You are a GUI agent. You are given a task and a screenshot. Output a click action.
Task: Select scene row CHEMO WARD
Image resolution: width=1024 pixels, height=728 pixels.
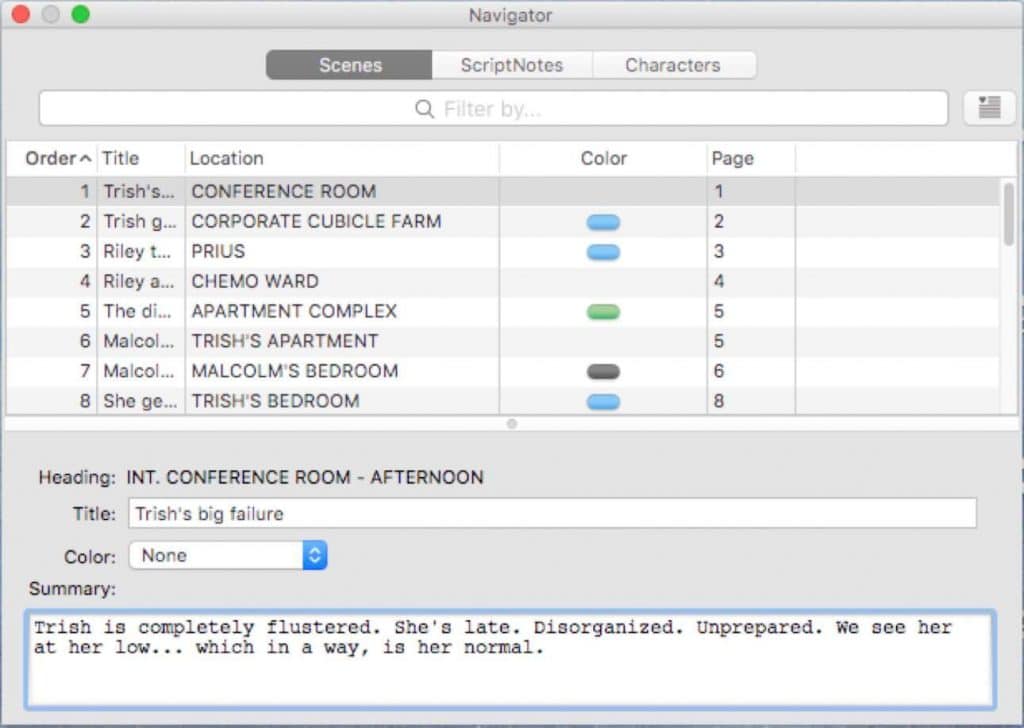[x=503, y=281]
